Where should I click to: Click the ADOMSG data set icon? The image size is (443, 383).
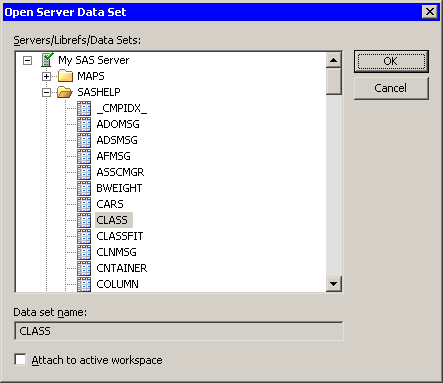click(x=84, y=124)
